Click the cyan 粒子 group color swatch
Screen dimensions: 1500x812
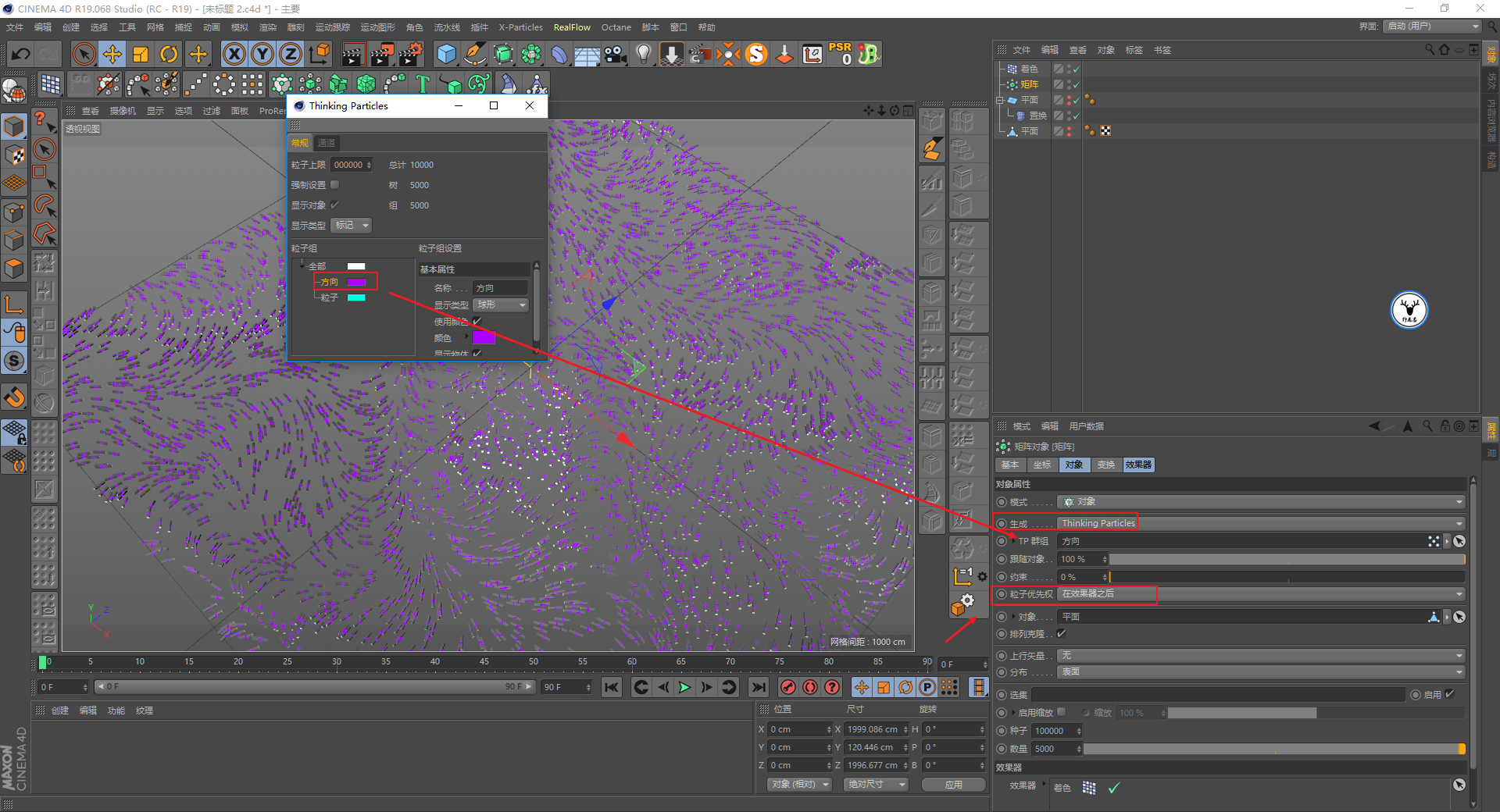[356, 297]
